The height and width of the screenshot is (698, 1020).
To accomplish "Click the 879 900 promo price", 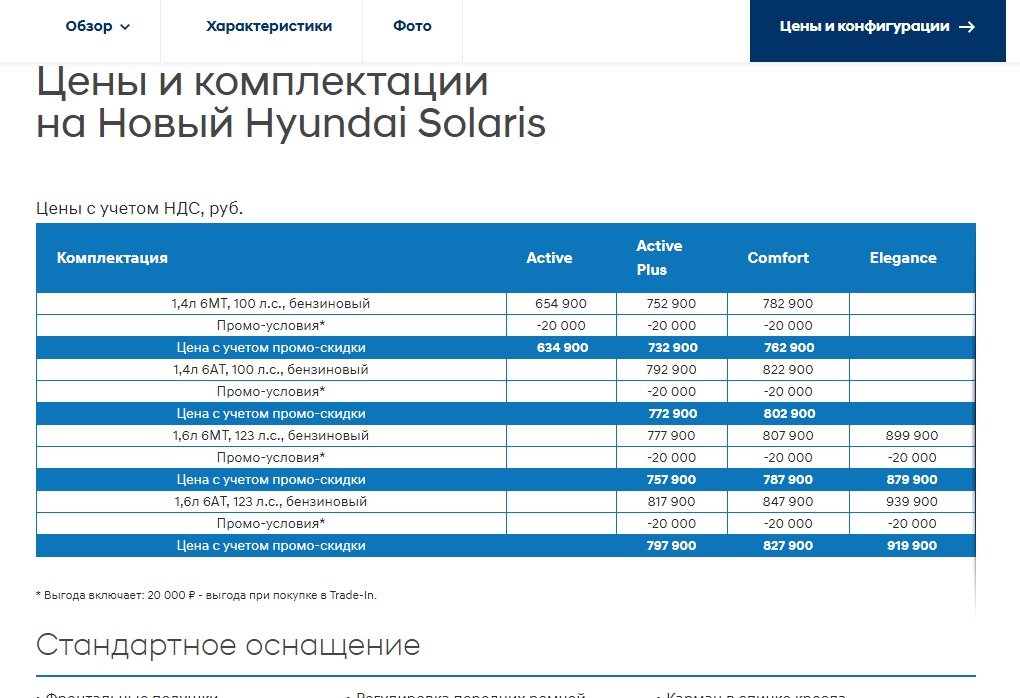I will click(x=912, y=479).
